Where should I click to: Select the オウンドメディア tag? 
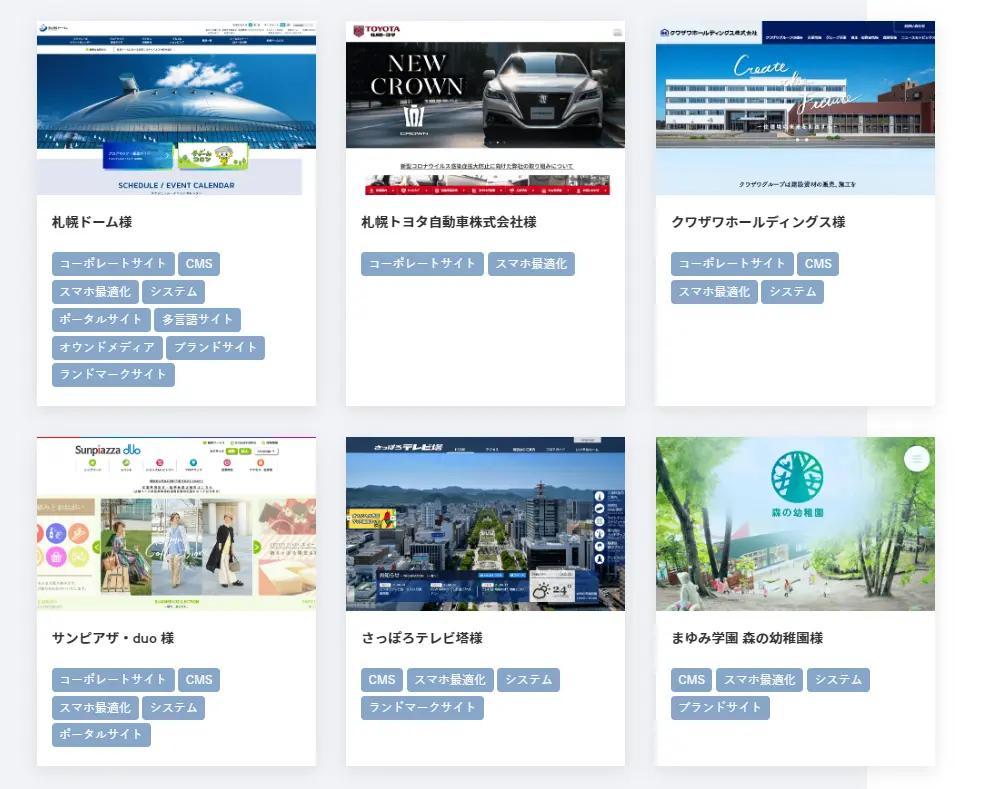coord(107,347)
